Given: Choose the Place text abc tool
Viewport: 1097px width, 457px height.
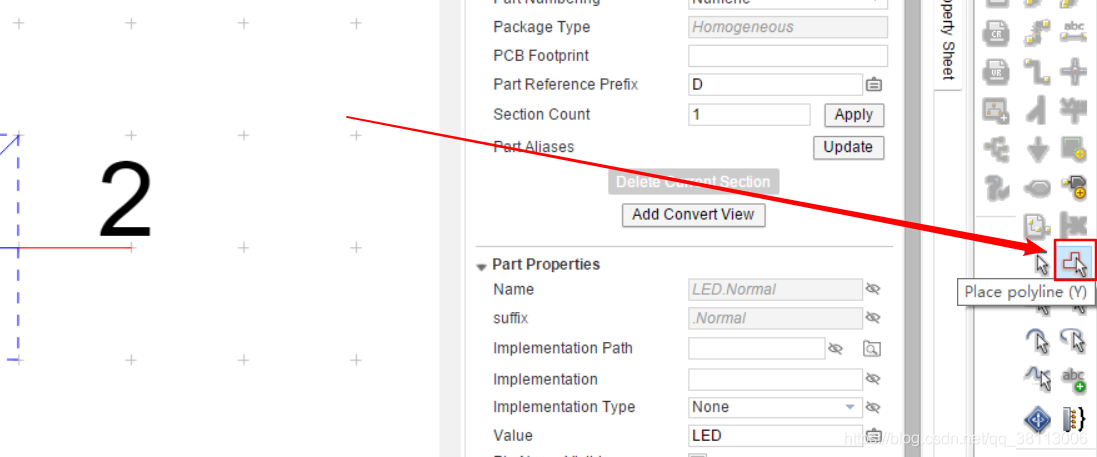Looking at the screenshot, I should (x=1074, y=379).
